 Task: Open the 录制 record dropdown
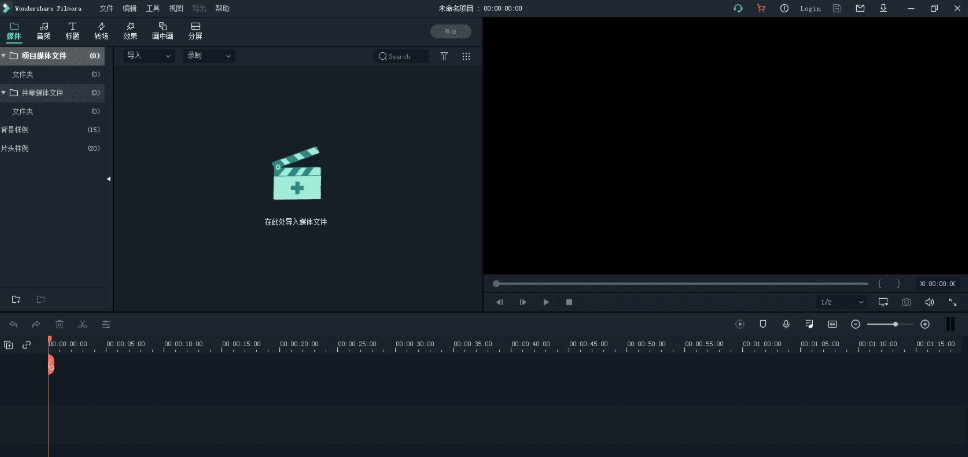tap(208, 56)
